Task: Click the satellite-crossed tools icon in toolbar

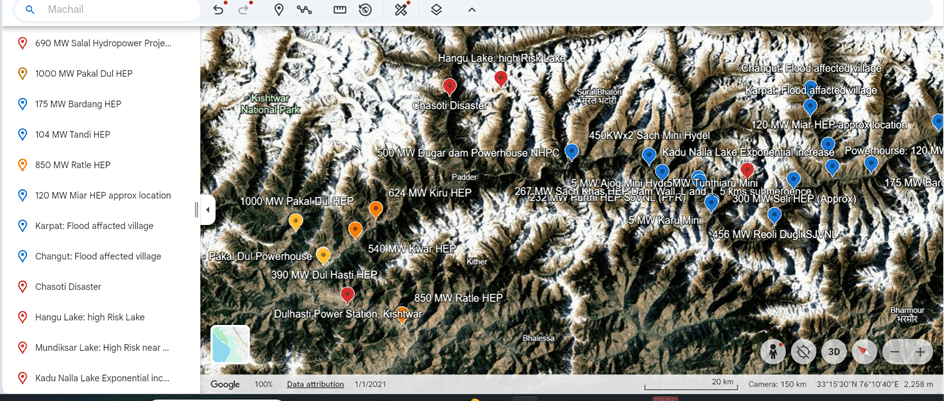Action: pos(401,10)
